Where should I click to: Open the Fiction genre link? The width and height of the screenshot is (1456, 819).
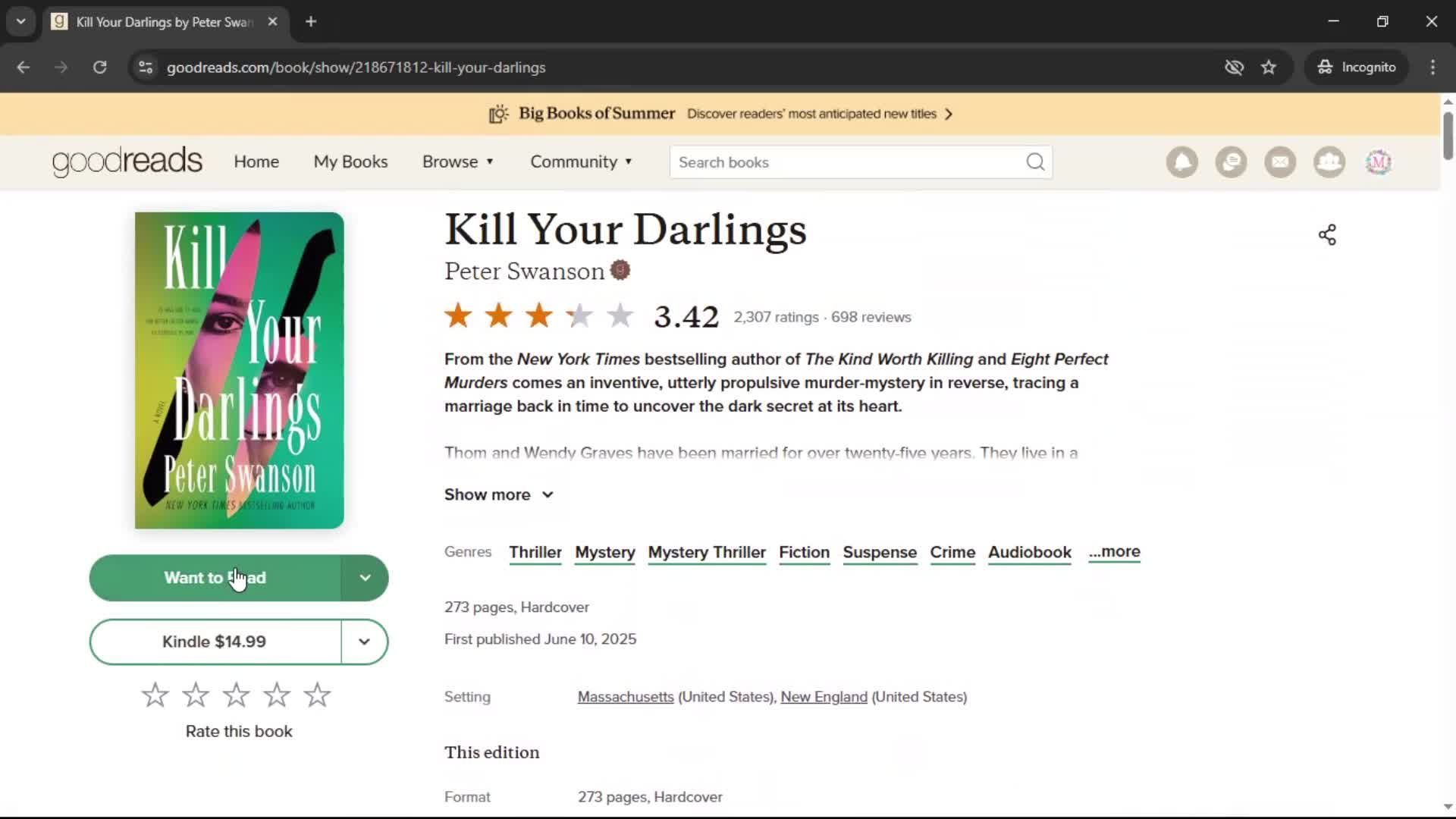805,552
